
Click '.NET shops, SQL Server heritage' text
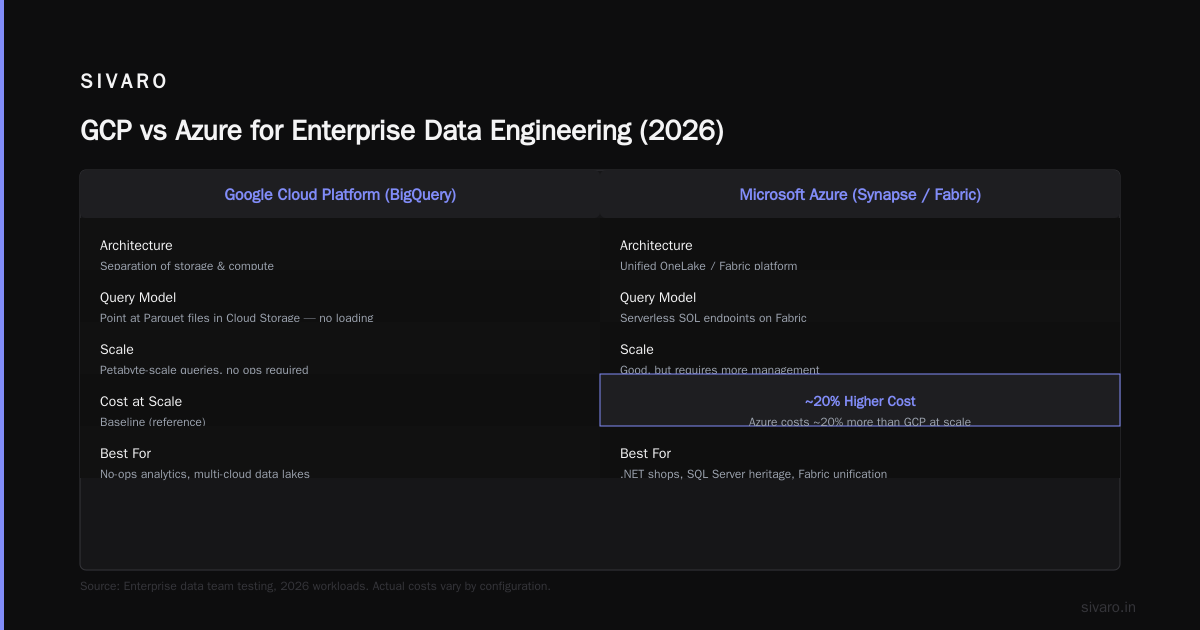coord(707,474)
